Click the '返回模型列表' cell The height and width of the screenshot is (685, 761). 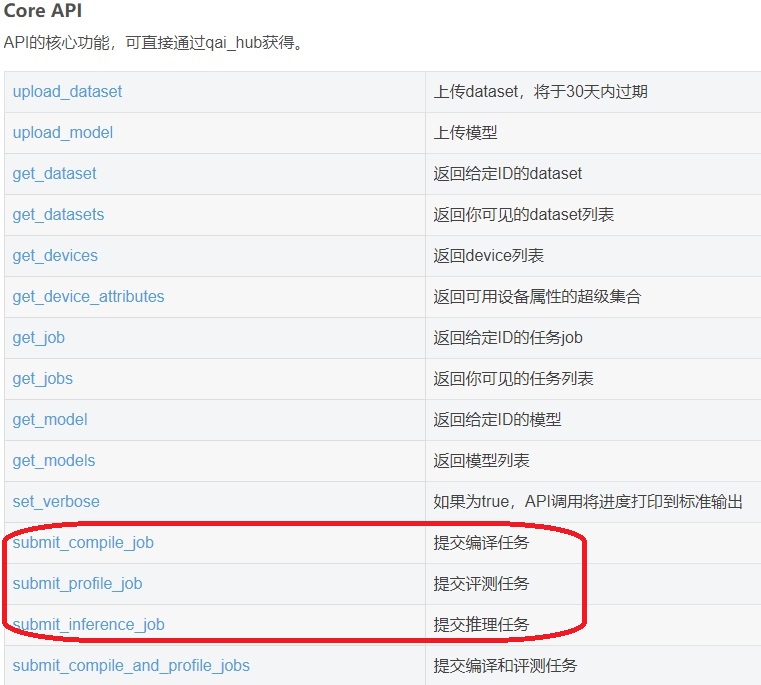point(481,461)
